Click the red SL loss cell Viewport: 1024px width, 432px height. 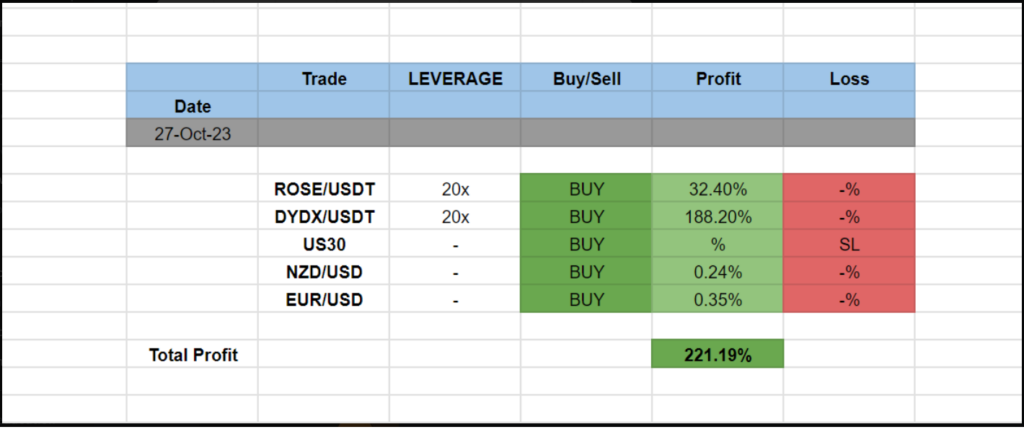coord(849,243)
